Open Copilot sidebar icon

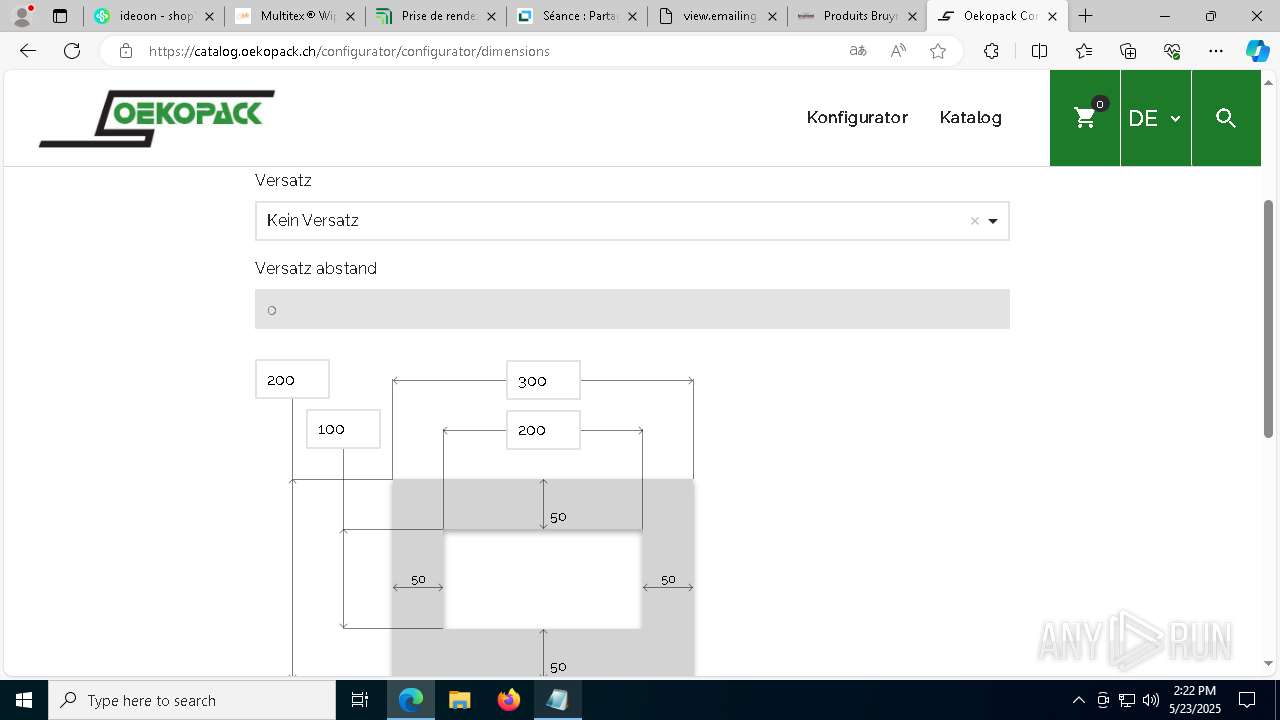tap(1257, 51)
